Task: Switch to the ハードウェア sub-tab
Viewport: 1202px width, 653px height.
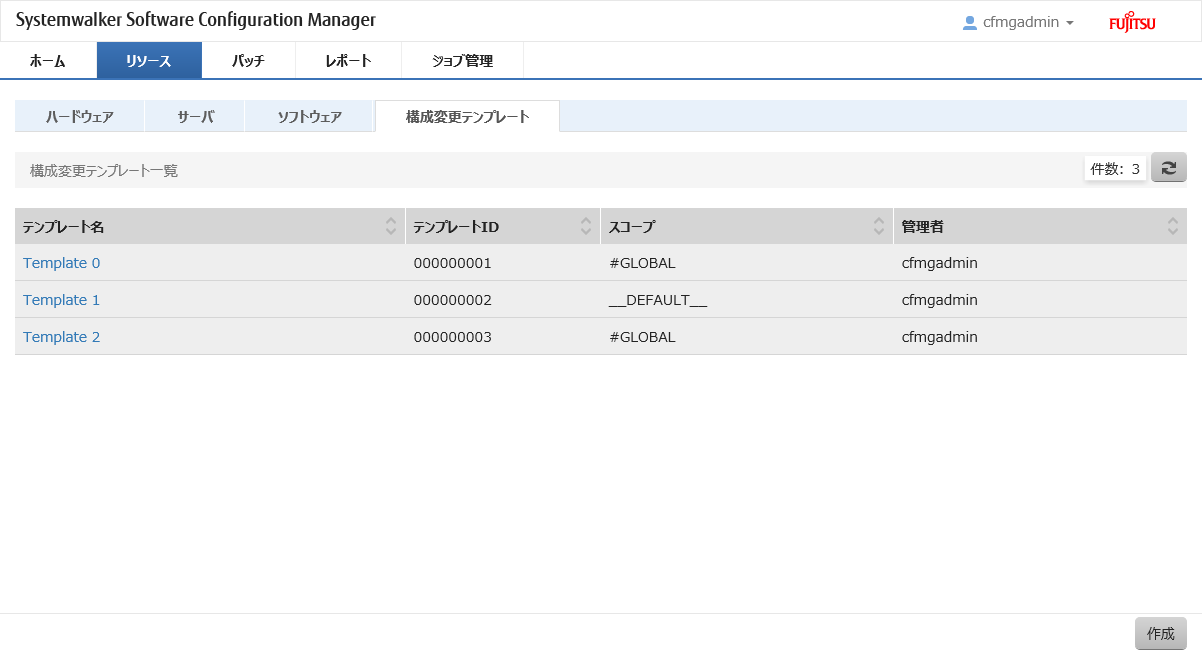Action: [80, 116]
